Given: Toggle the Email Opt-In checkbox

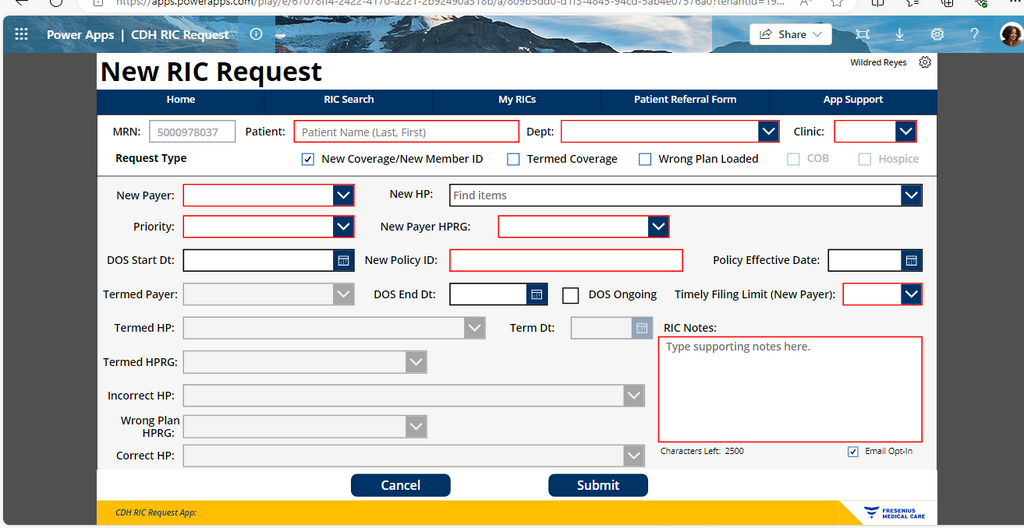Looking at the screenshot, I should (853, 452).
